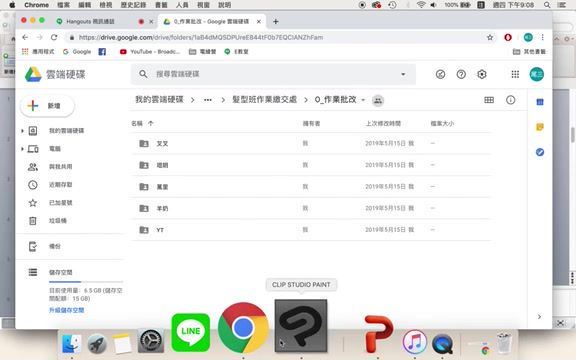This screenshot has width=576, height=360.
Task: Reverse the name sort direction arrow
Action: click(151, 123)
